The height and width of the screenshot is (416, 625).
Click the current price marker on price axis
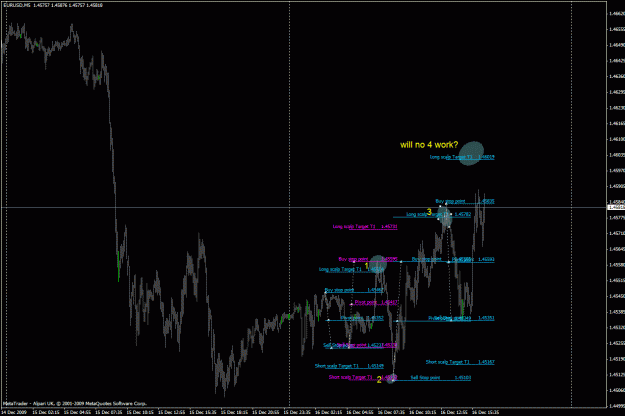[x=616, y=208]
